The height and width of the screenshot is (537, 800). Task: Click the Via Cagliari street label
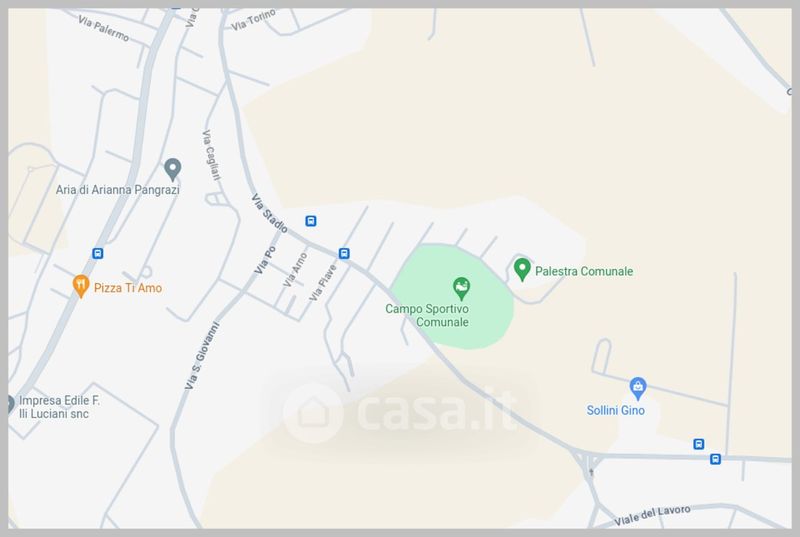(x=211, y=155)
